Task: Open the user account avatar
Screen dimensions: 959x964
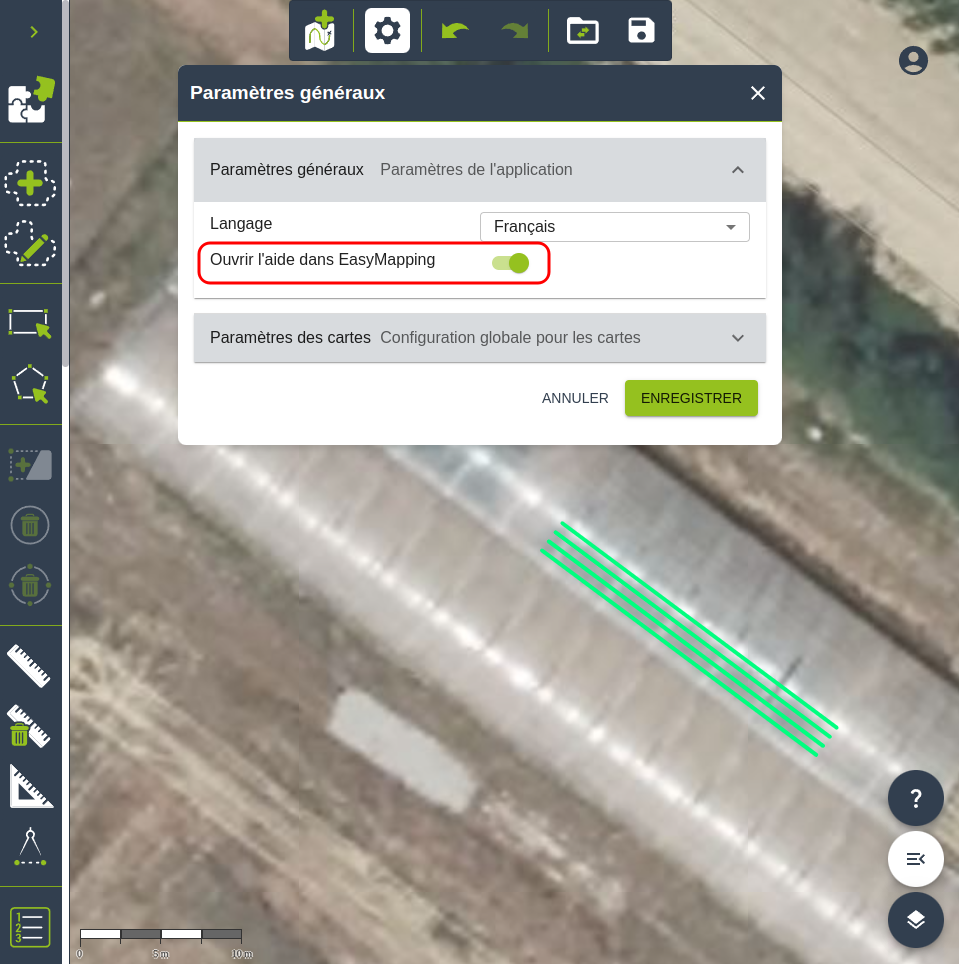Action: point(913,61)
